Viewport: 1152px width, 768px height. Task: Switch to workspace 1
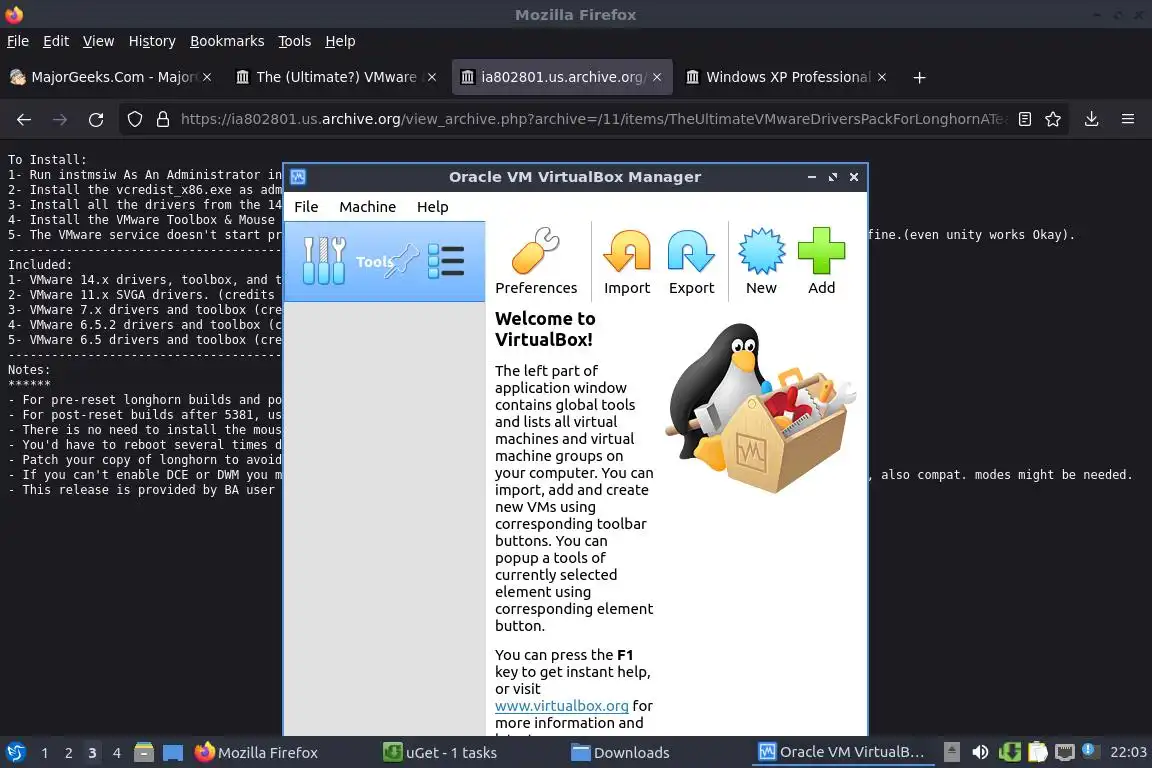45,753
